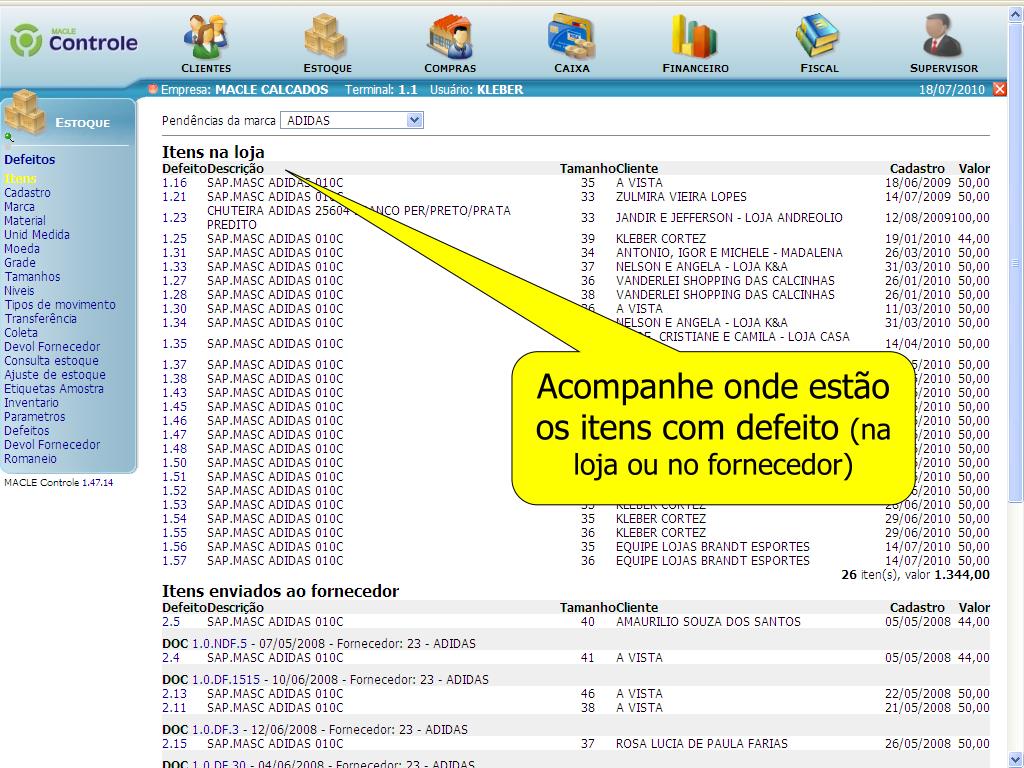Image resolution: width=1024 pixels, height=768 pixels.
Task: Open Marca in the sidebar
Action: tap(19, 207)
